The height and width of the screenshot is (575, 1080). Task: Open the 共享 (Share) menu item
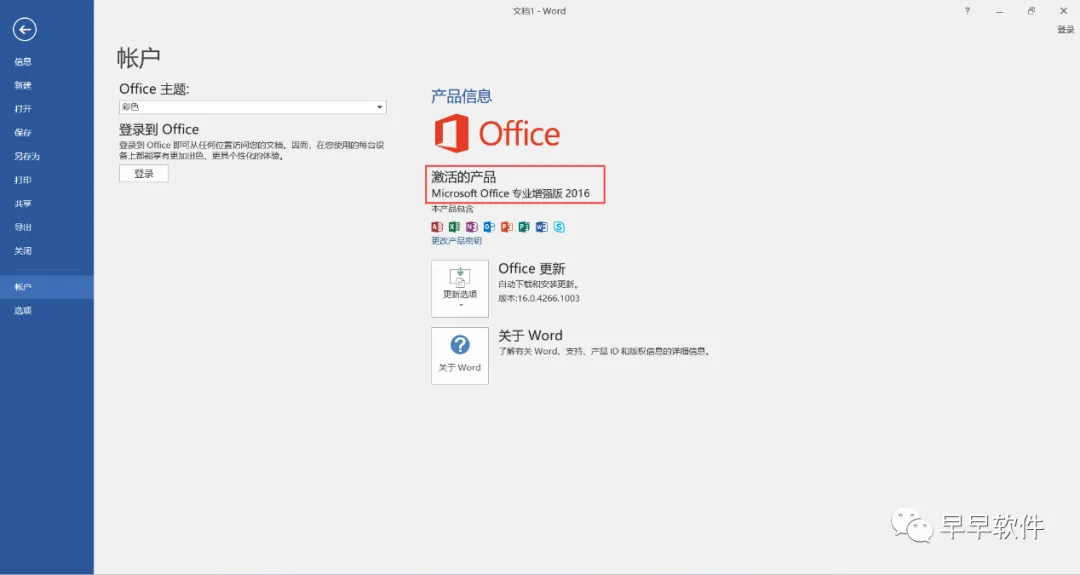(23, 204)
